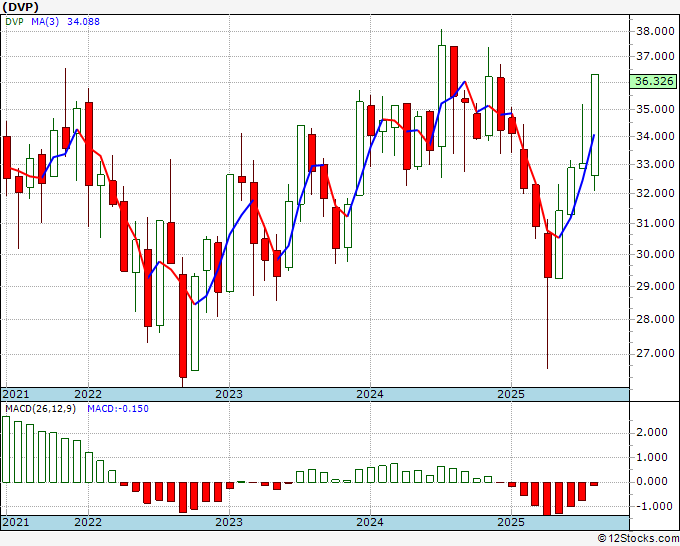Click the 31.000 price axis label
The image size is (680, 546).
click(x=655, y=223)
